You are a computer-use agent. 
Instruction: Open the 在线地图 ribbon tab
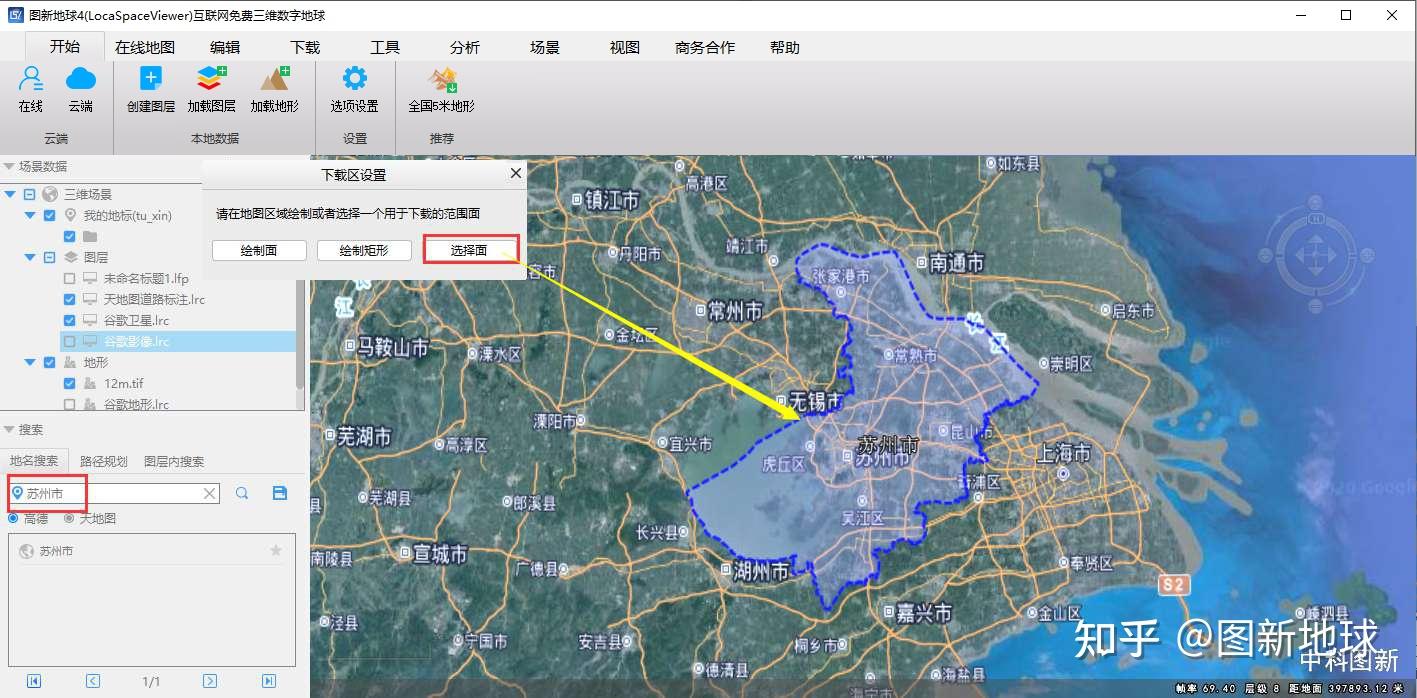[x=145, y=47]
